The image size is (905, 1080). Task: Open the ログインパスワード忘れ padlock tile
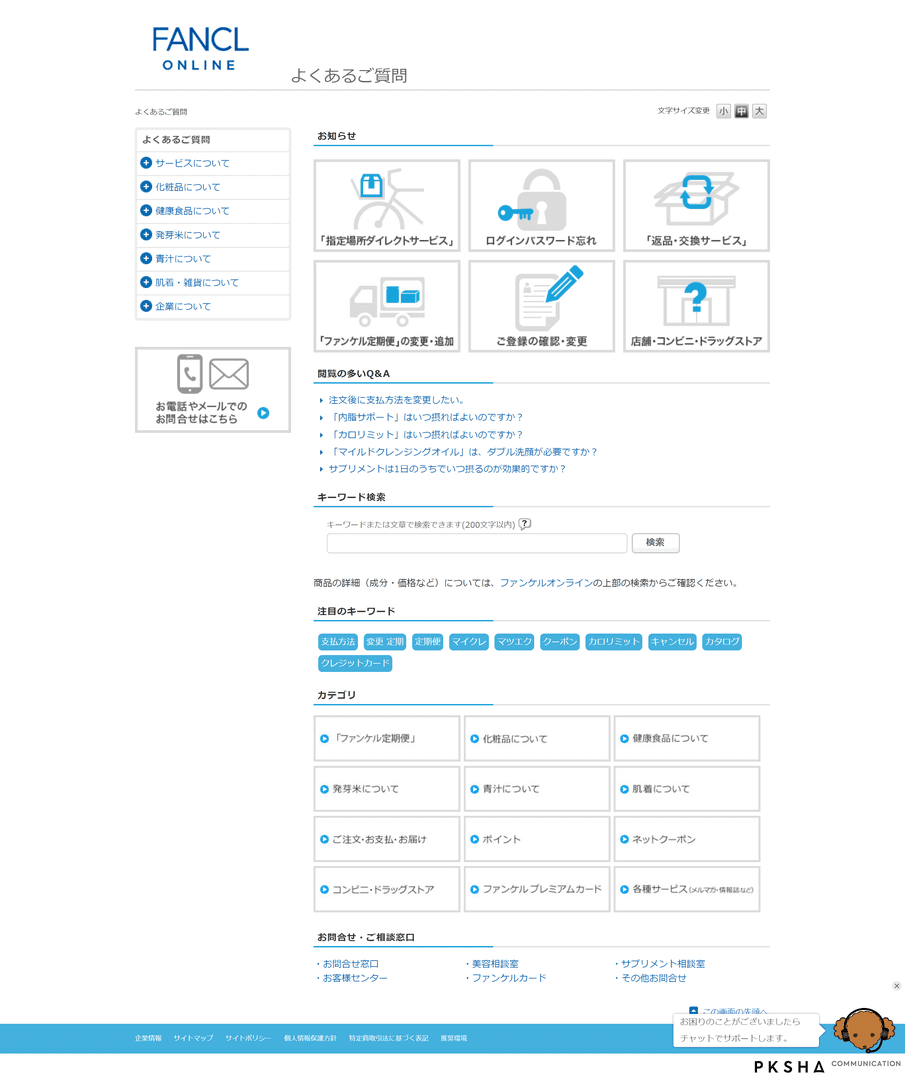(x=541, y=206)
